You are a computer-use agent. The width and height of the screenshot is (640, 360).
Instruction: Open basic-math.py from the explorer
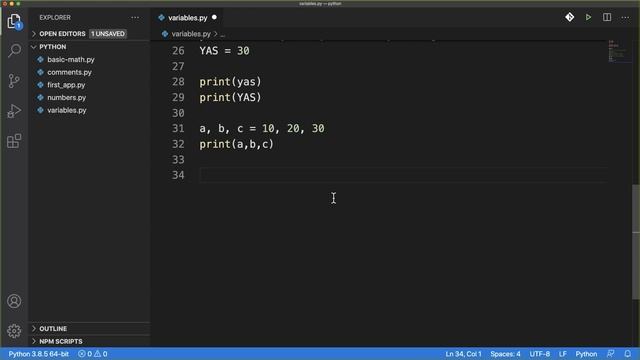pyautogui.click(x=71, y=60)
